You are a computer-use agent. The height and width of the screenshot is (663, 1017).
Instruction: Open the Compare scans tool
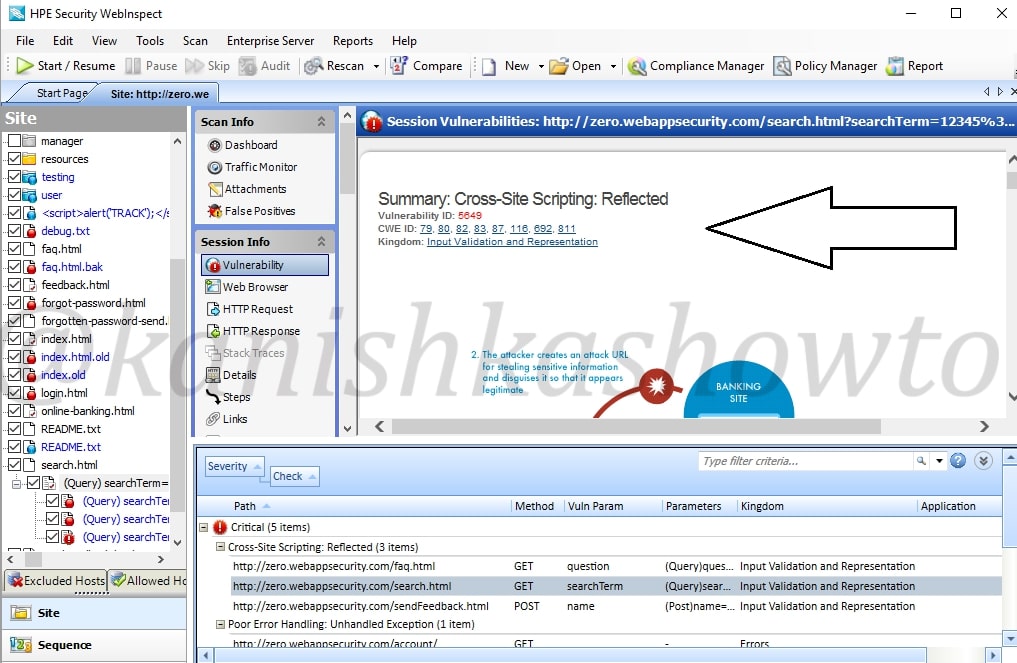click(x=427, y=66)
